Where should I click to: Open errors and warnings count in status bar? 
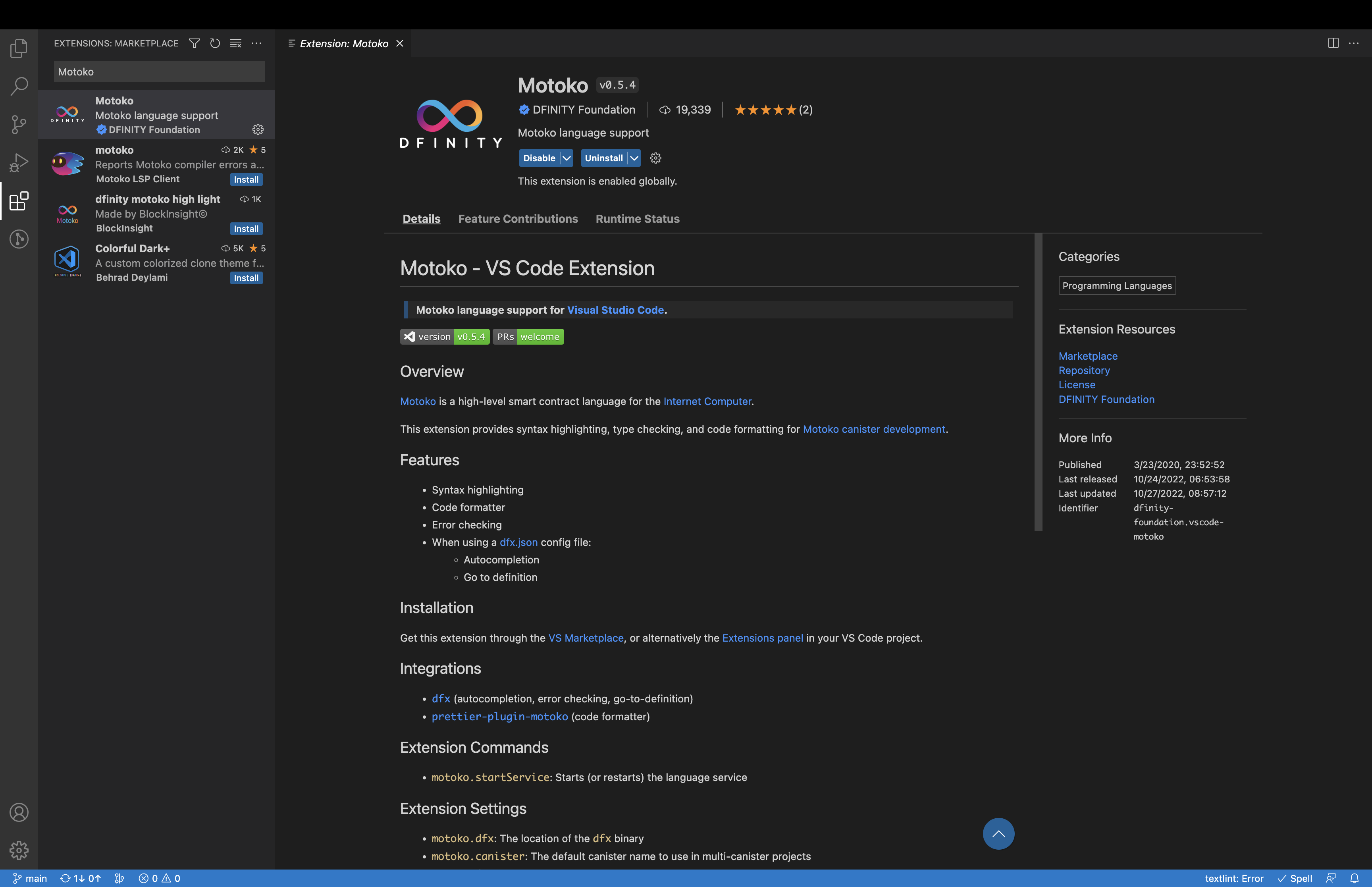(x=160, y=878)
